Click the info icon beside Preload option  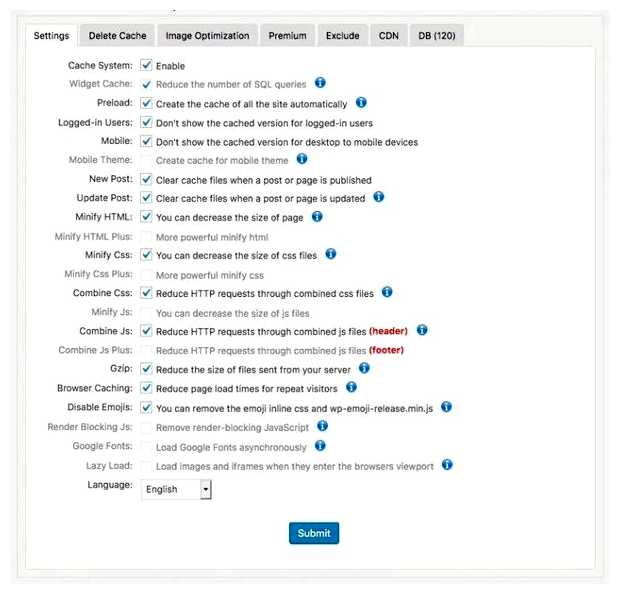click(x=361, y=102)
